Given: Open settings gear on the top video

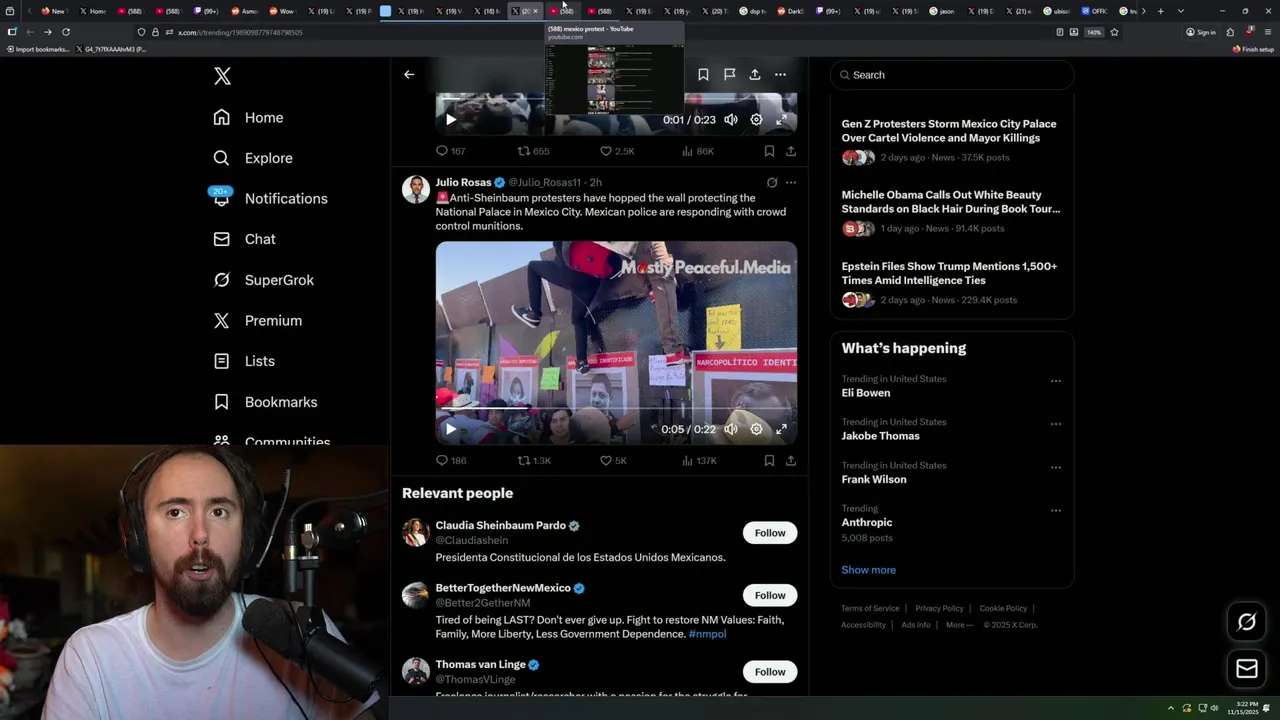Looking at the screenshot, I should (x=756, y=120).
